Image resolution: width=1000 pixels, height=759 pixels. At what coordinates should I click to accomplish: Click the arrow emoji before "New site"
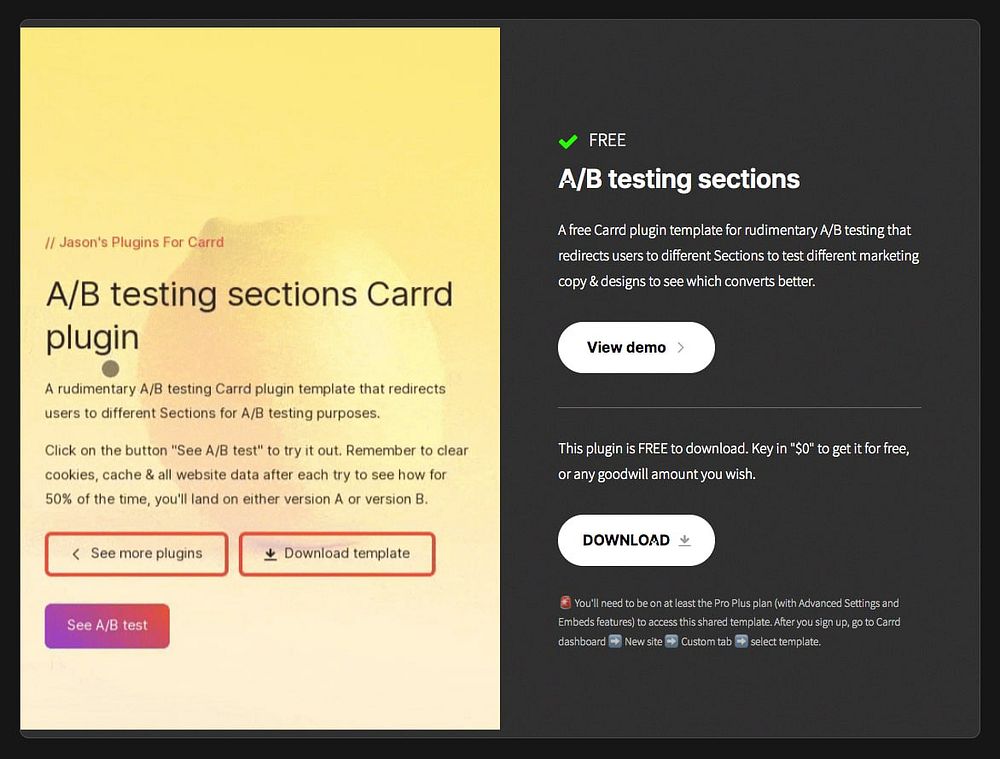[x=615, y=641]
